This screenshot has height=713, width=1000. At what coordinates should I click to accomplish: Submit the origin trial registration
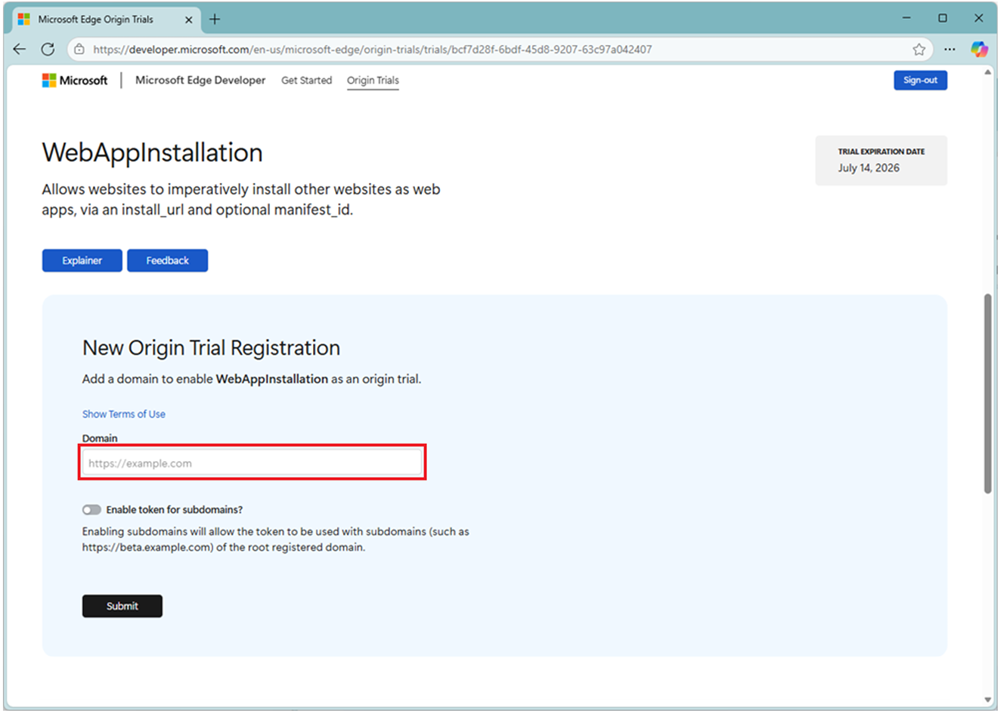(x=122, y=606)
